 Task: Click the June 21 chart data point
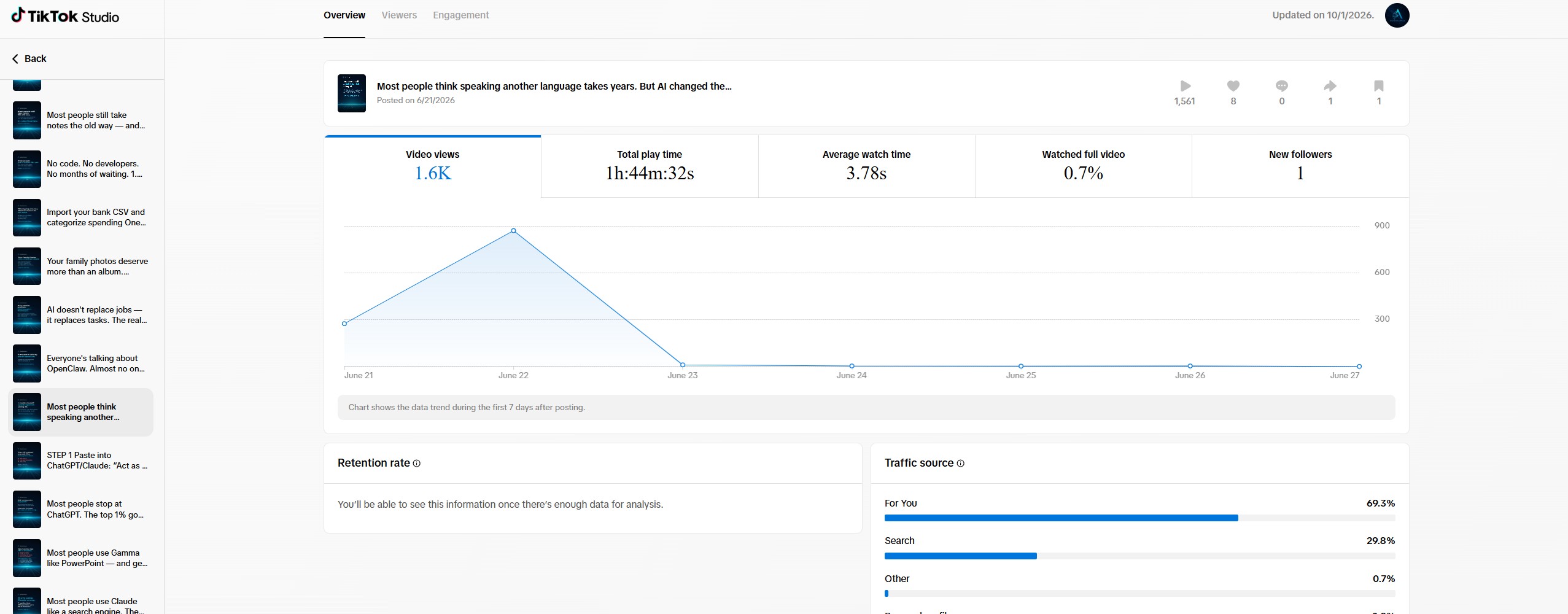tap(344, 324)
